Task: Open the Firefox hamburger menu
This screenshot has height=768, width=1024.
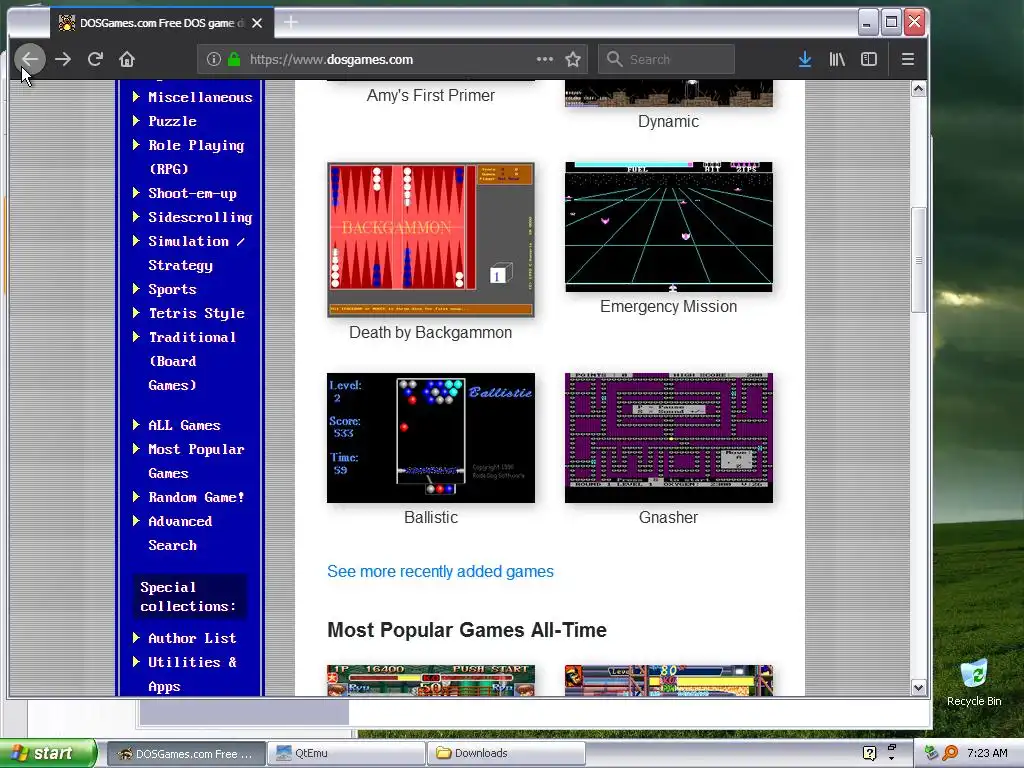Action: coord(907,59)
